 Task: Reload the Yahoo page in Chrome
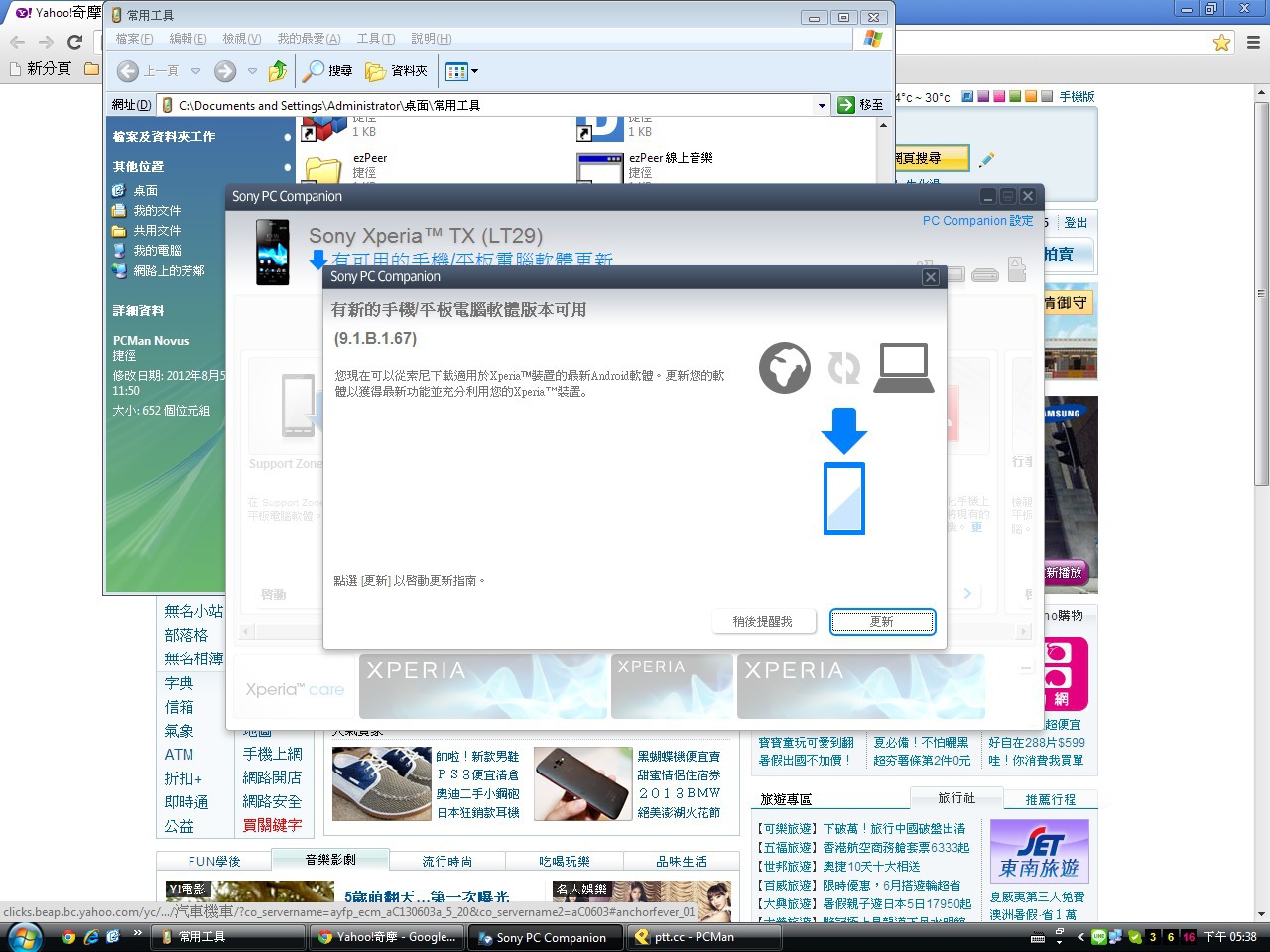pyautogui.click(x=74, y=42)
